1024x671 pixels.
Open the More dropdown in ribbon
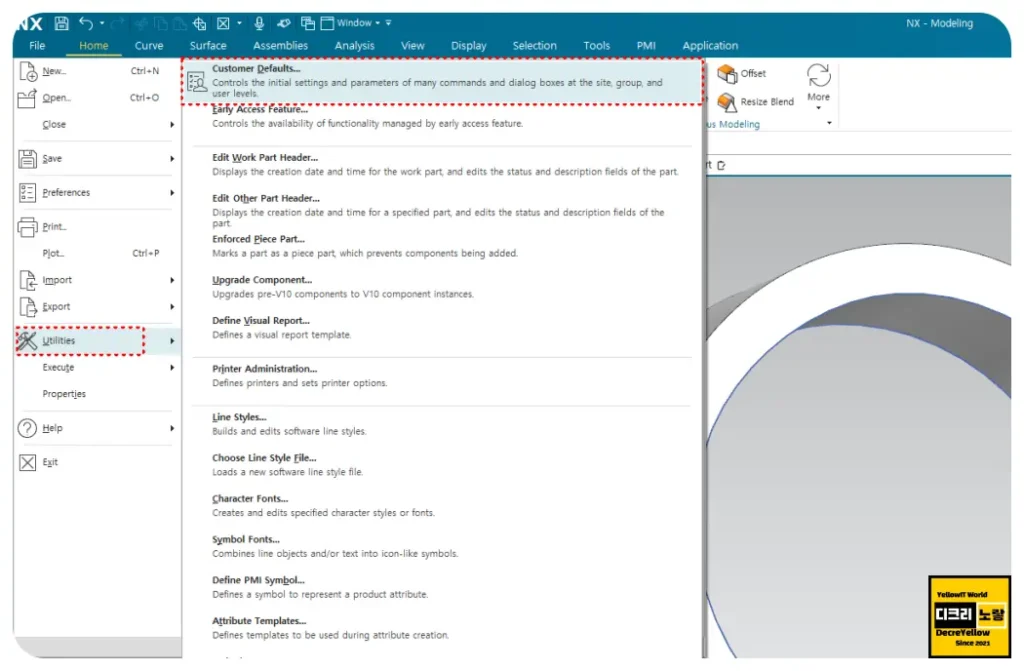(x=818, y=87)
